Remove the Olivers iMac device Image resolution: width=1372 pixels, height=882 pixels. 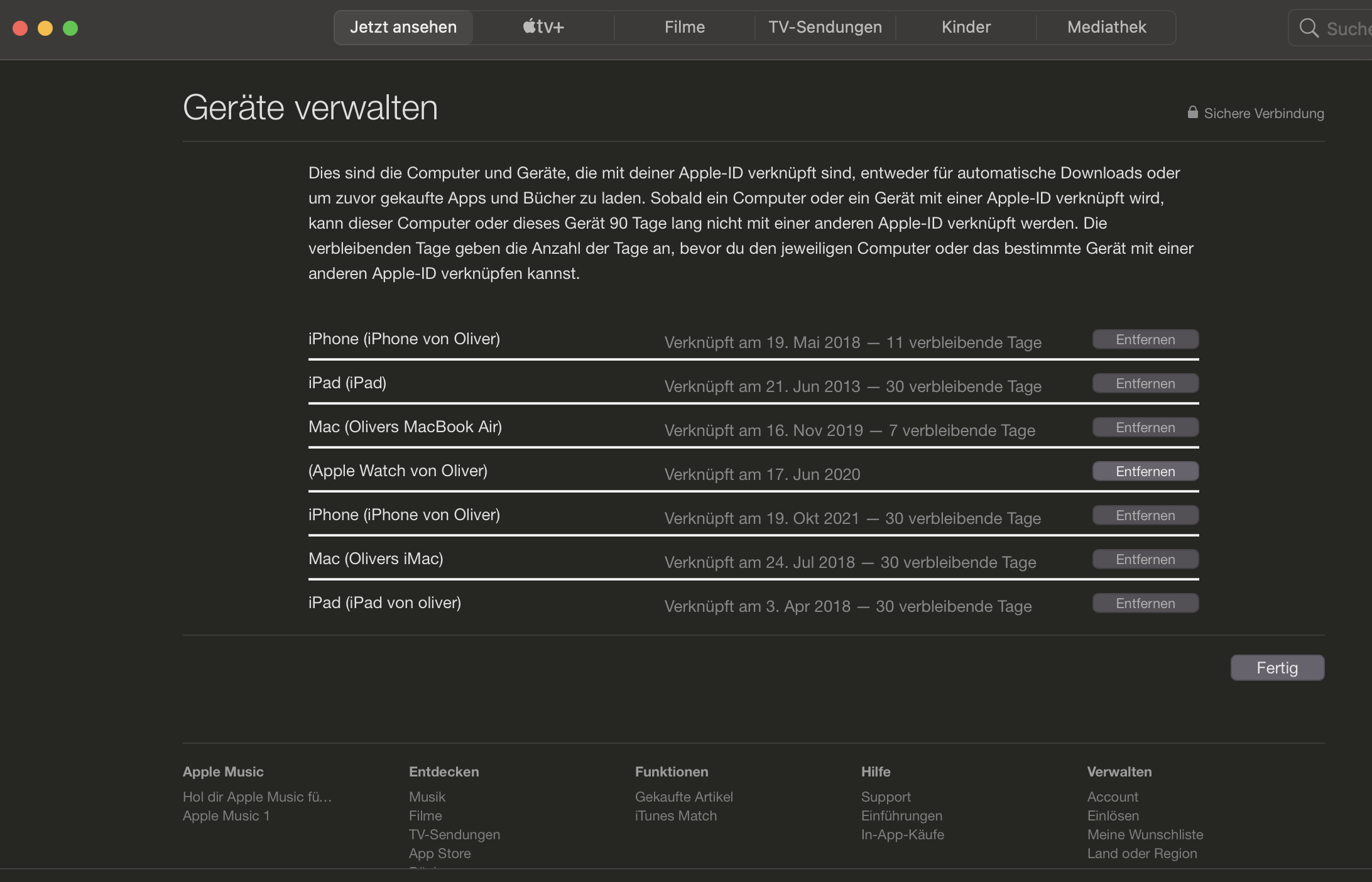(1145, 560)
